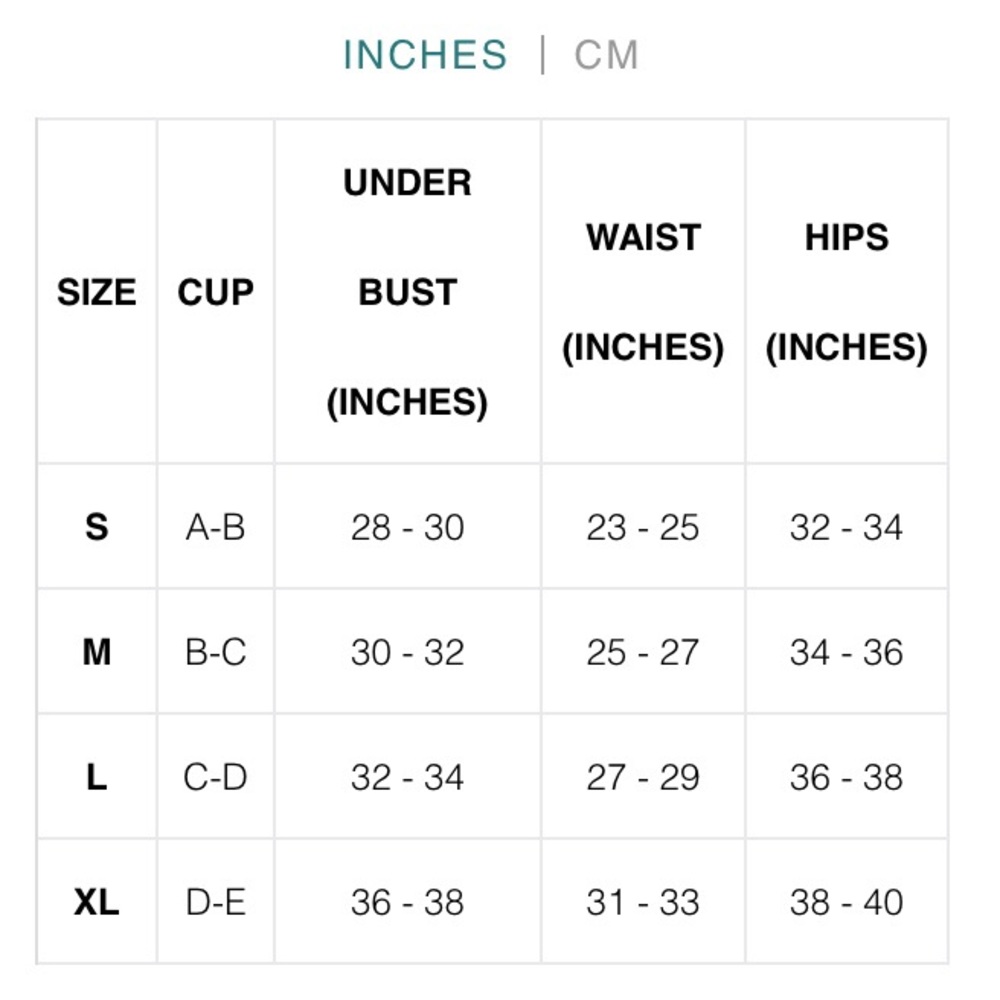
Task: Select the C-D cup cell
Action: (216, 777)
